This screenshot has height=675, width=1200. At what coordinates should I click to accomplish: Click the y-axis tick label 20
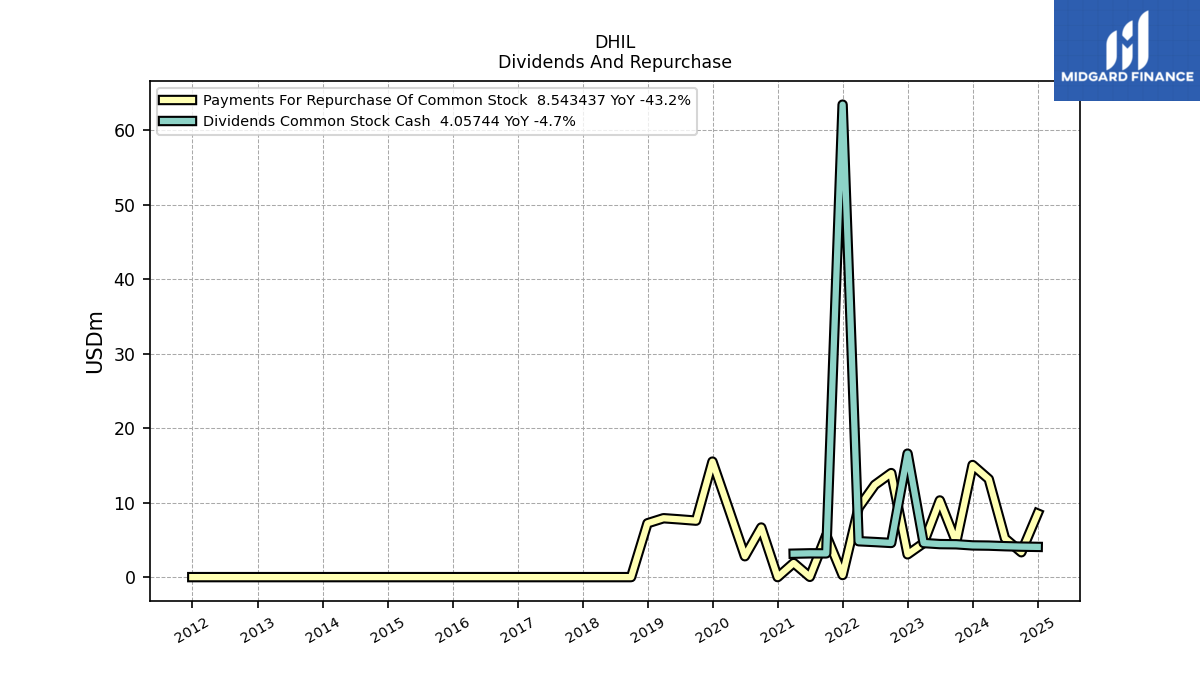click(125, 429)
